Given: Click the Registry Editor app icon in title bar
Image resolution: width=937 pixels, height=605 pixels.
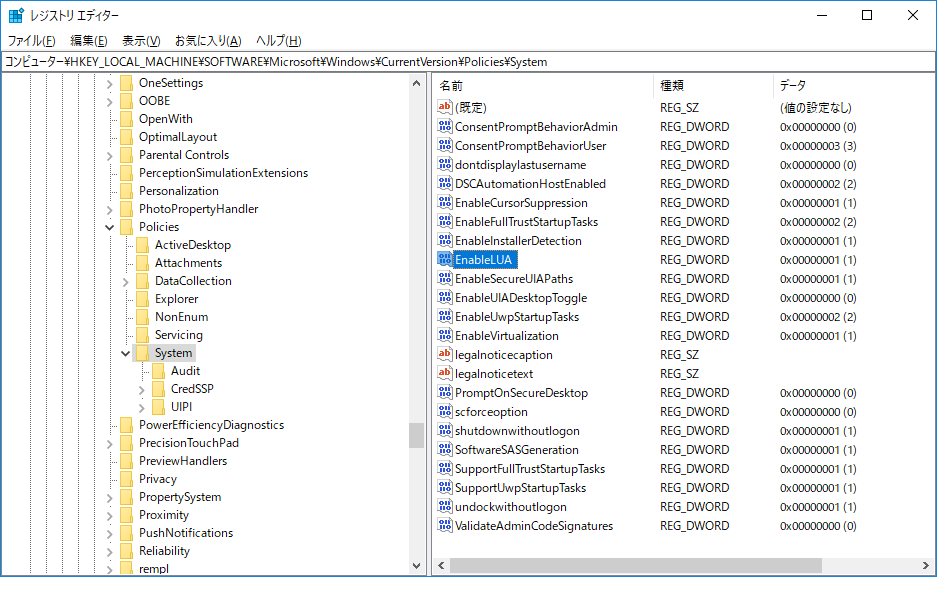Looking at the screenshot, I should click(16, 16).
